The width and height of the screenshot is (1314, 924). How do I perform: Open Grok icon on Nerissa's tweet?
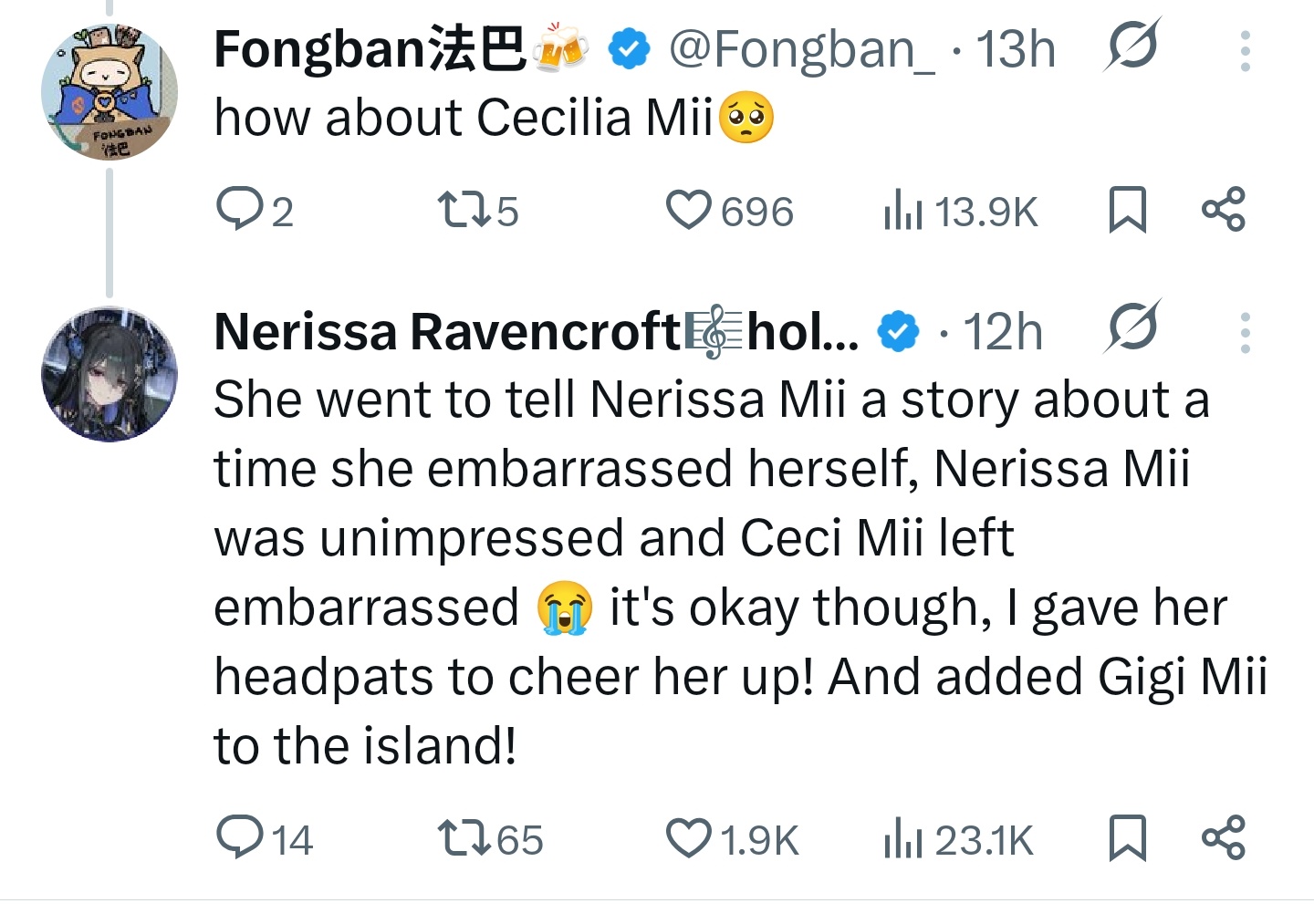point(1131,327)
